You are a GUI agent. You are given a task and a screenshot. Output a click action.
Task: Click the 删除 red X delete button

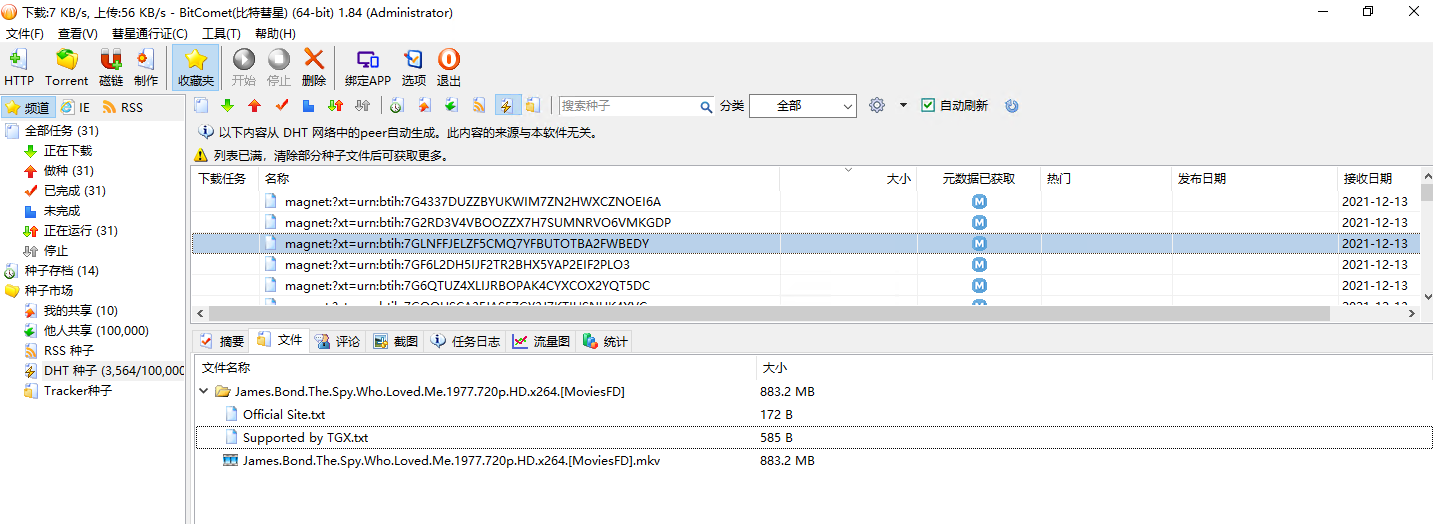tap(314, 68)
